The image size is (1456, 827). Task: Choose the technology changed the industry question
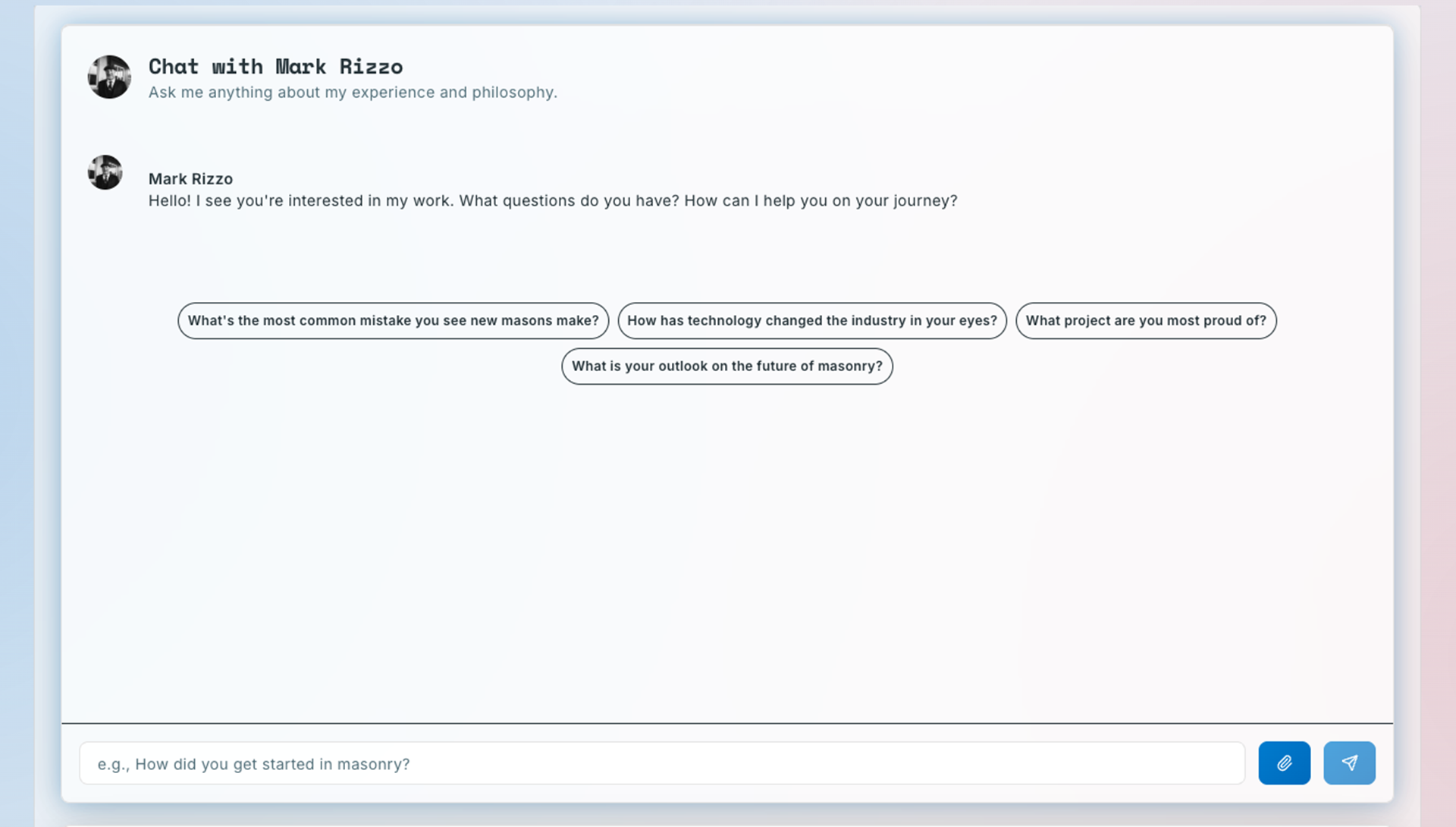pos(811,320)
